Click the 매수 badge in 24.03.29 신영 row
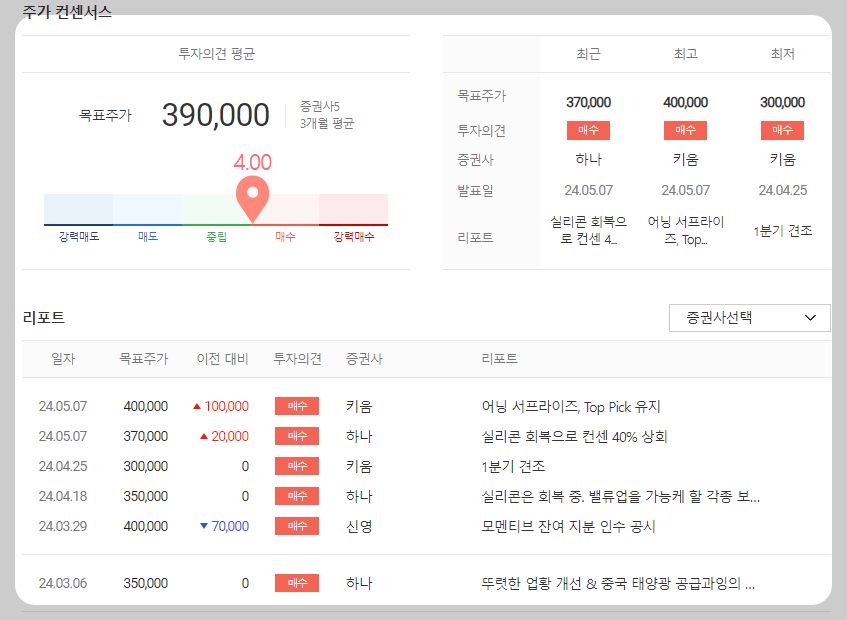847x620 pixels. click(297, 526)
